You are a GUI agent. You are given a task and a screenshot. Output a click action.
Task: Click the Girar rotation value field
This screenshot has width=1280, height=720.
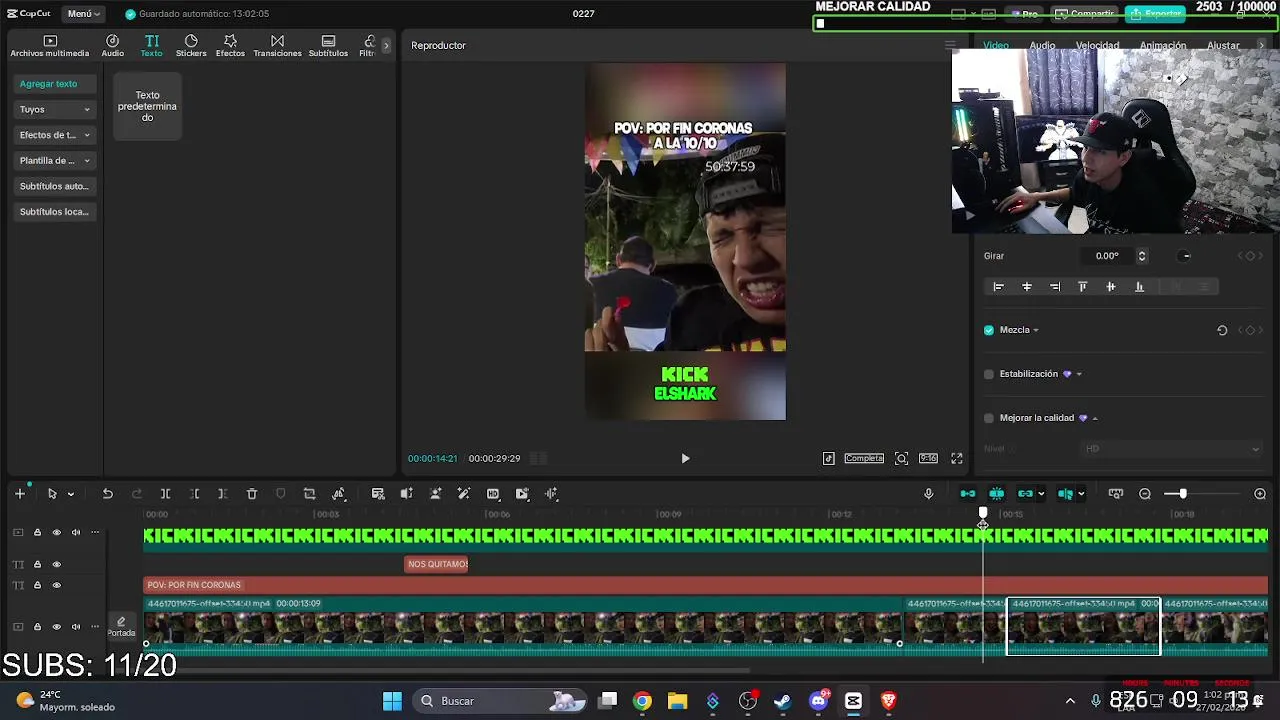click(1107, 256)
